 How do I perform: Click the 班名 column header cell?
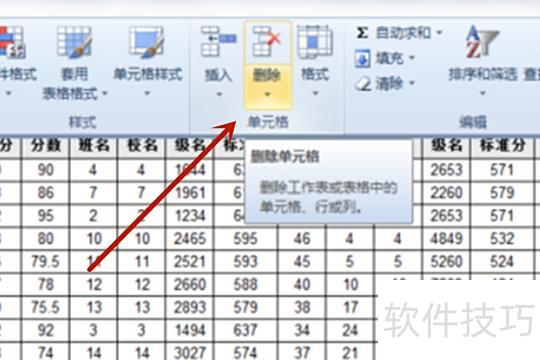94,147
